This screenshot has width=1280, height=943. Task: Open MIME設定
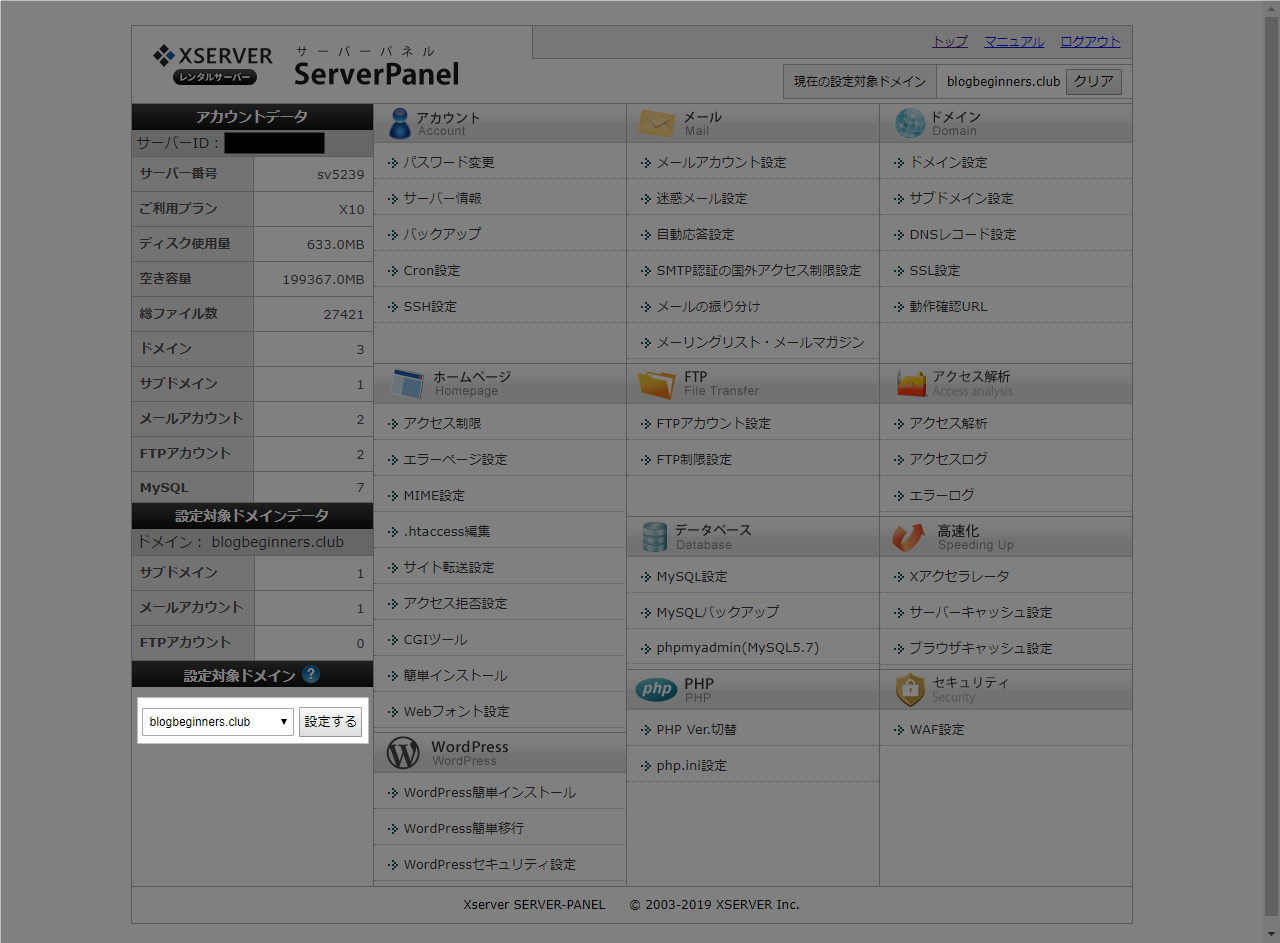[x=434, y=495]
